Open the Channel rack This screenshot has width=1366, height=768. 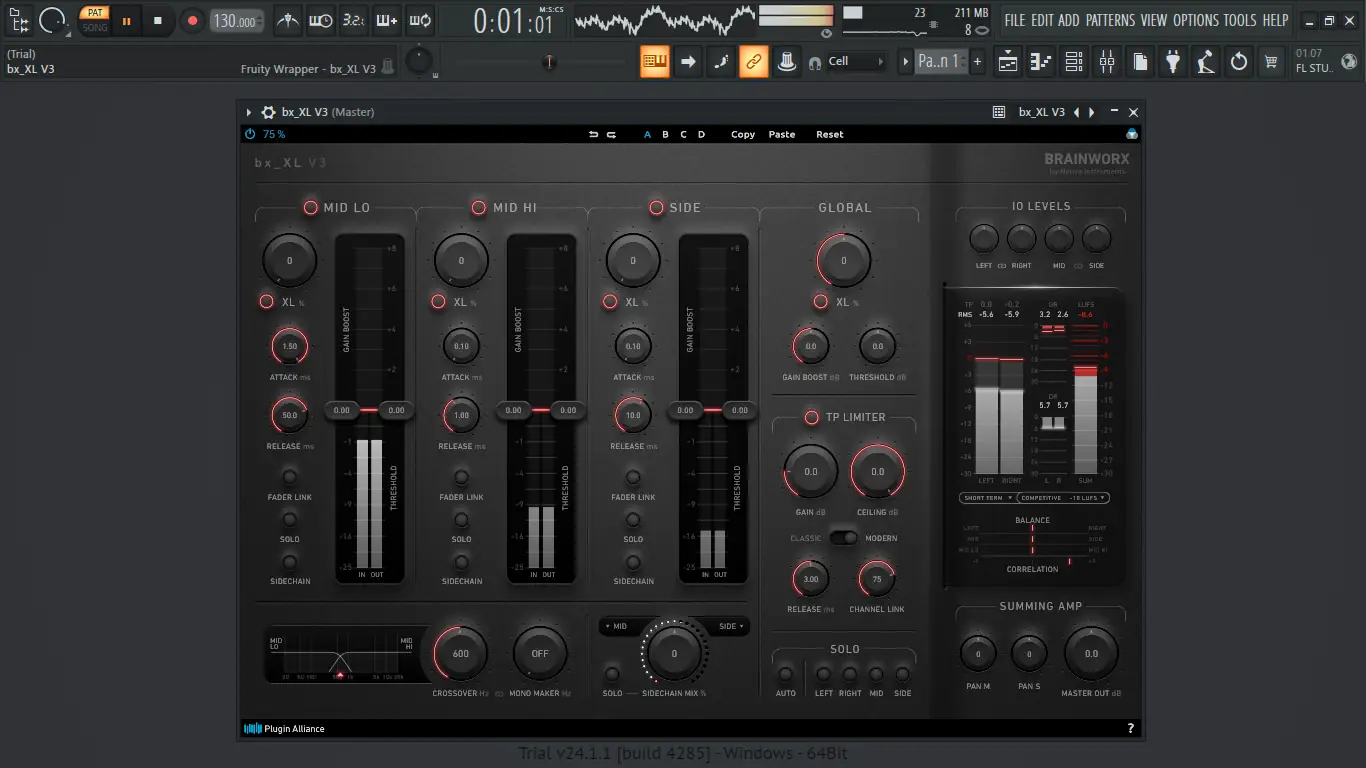(1073, 62)
